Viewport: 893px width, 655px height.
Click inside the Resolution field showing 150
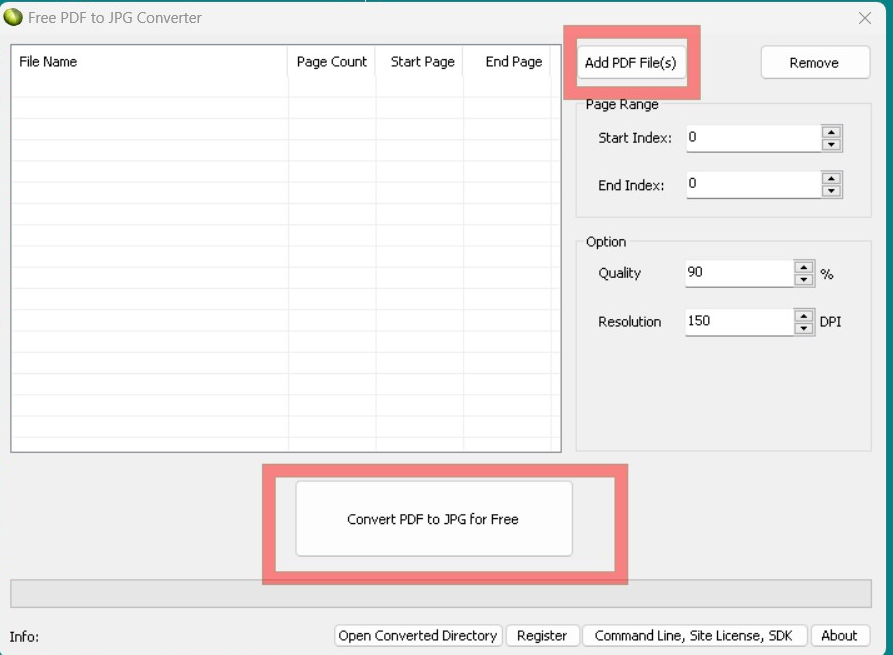tap(739, 322)
